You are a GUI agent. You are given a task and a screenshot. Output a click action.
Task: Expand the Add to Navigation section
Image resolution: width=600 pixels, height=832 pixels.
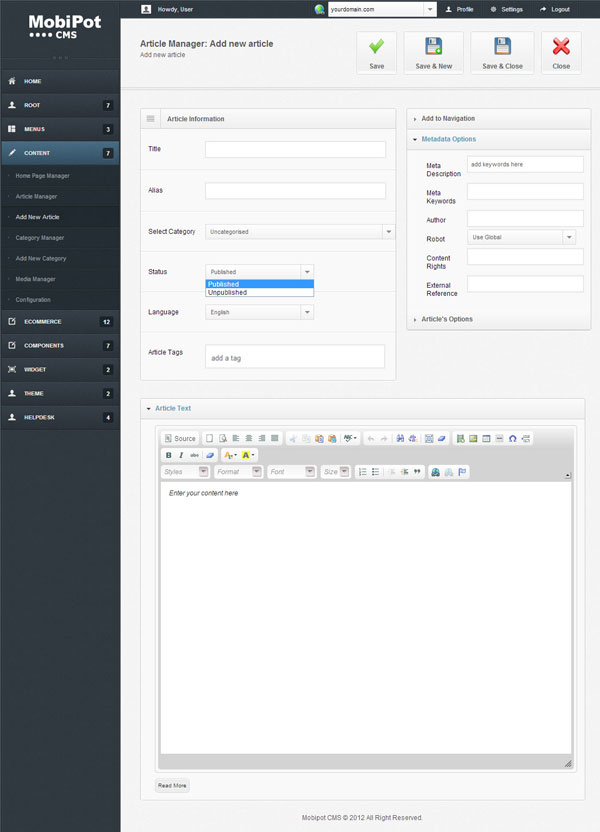499,118
